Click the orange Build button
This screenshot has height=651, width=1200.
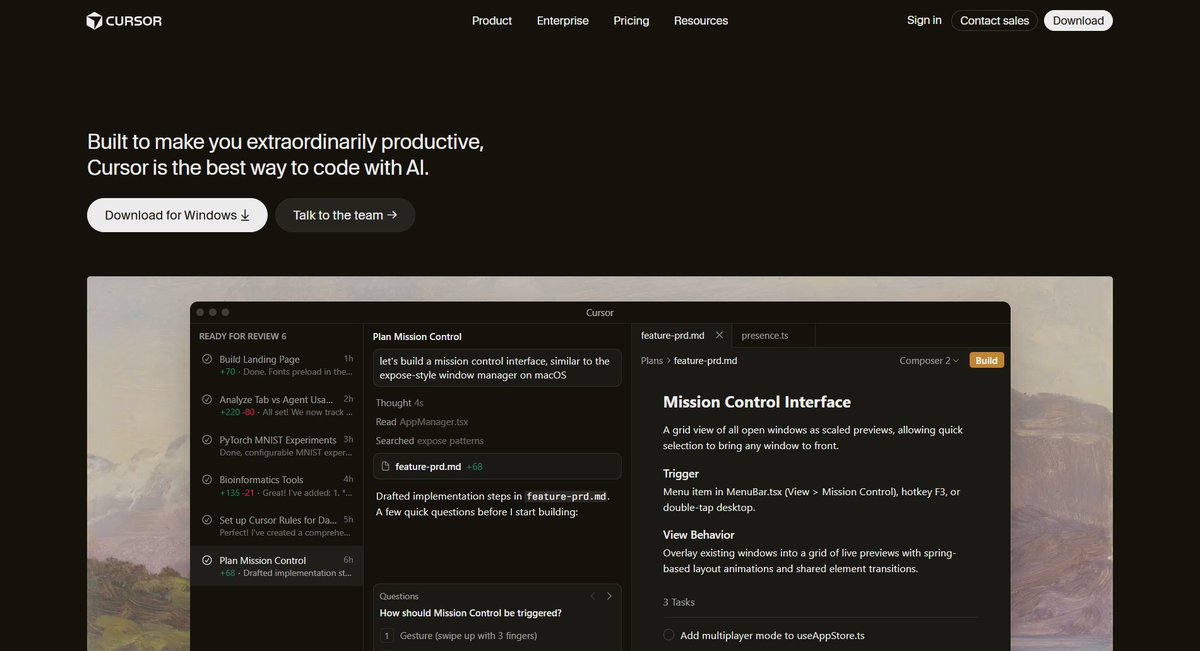(x=987, y=360)
